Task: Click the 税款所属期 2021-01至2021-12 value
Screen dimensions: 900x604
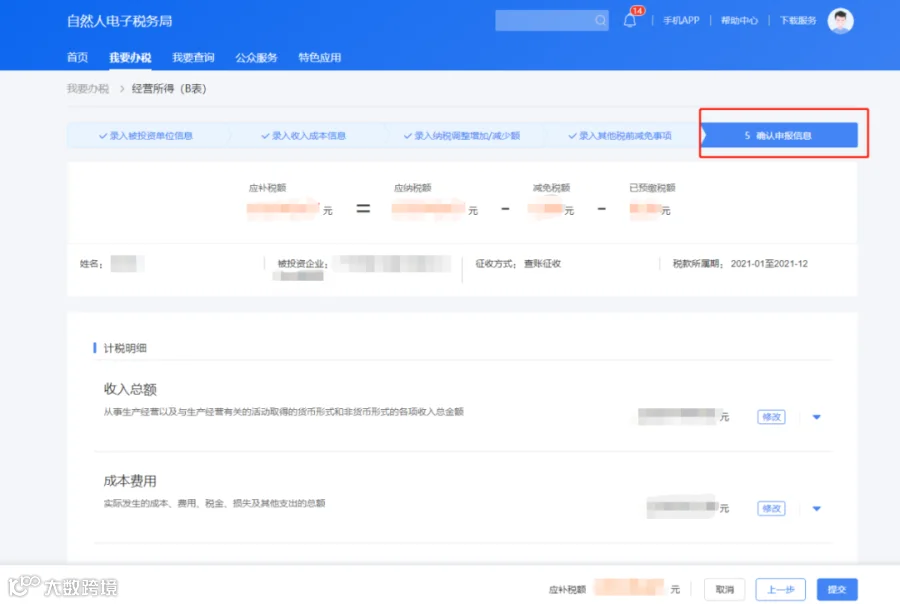Action: (x=769, y=264)
